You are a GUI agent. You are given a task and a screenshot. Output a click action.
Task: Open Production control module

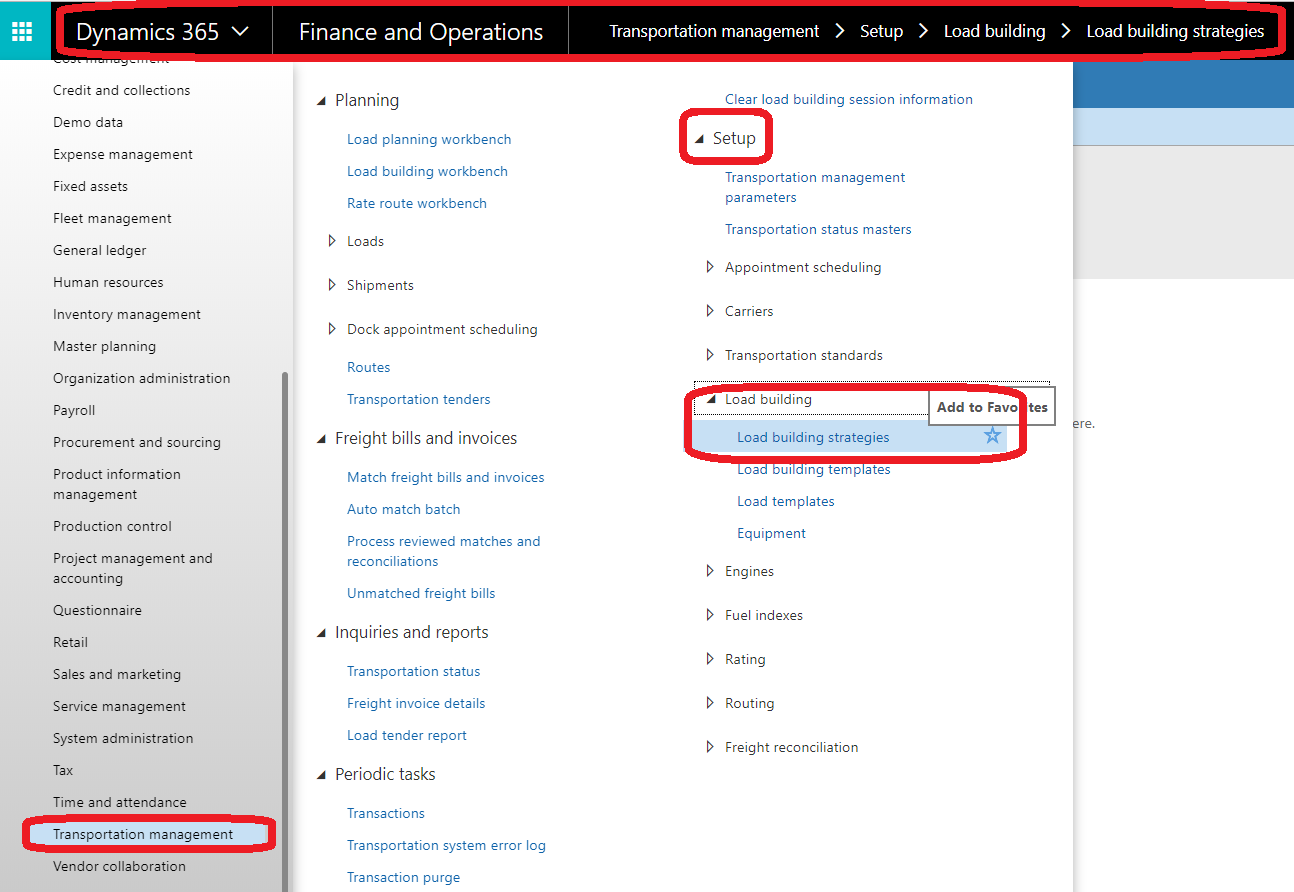(x=112, y=526)
